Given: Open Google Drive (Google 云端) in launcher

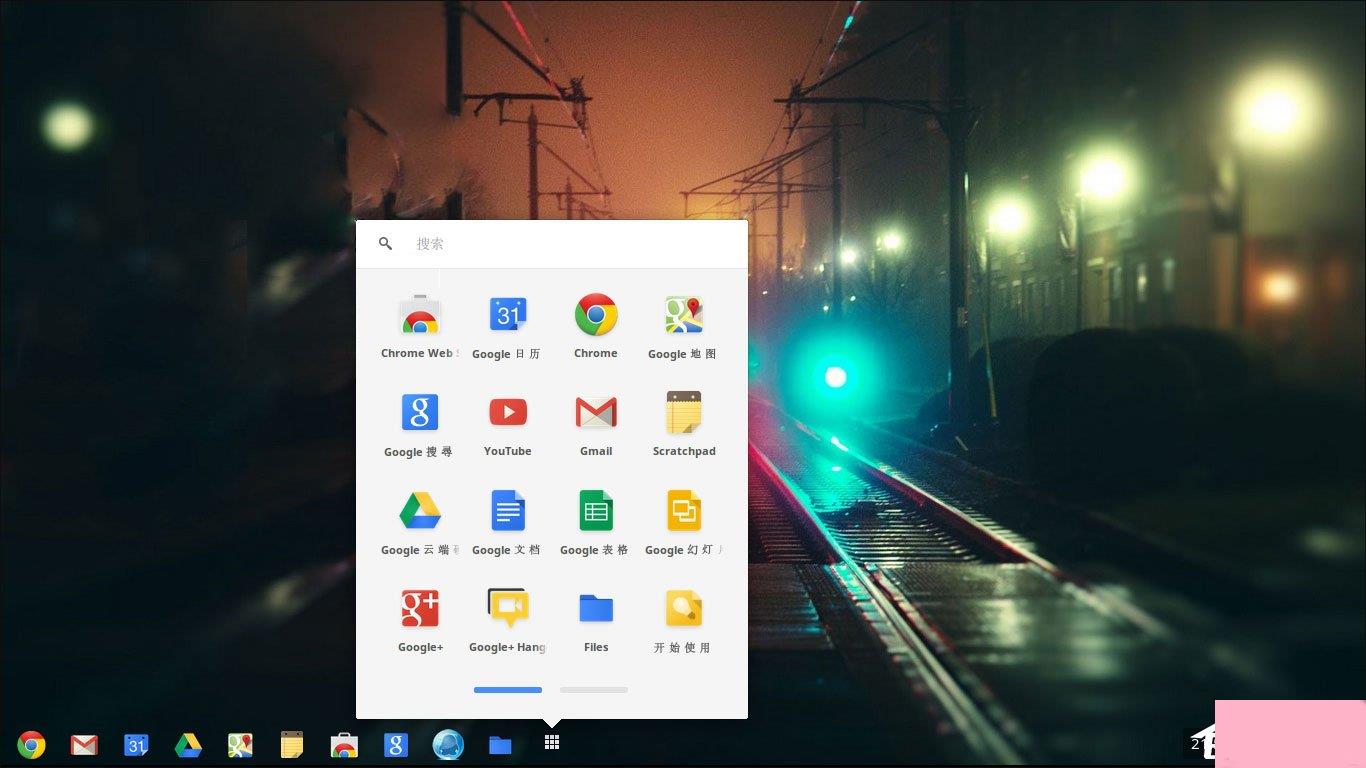Looking at the screenshot, I should pos(420,522).
